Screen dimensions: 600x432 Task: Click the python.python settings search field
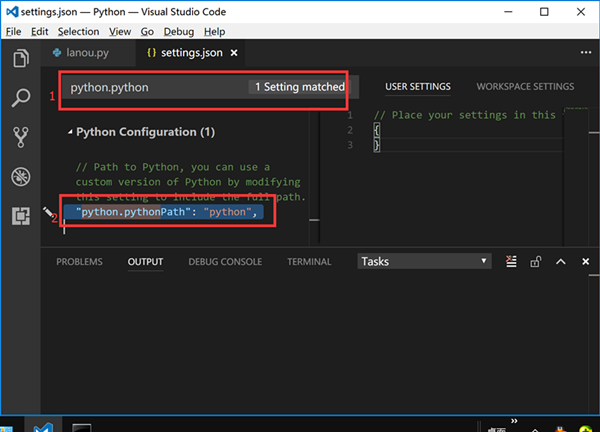click(x=150, y=87)
